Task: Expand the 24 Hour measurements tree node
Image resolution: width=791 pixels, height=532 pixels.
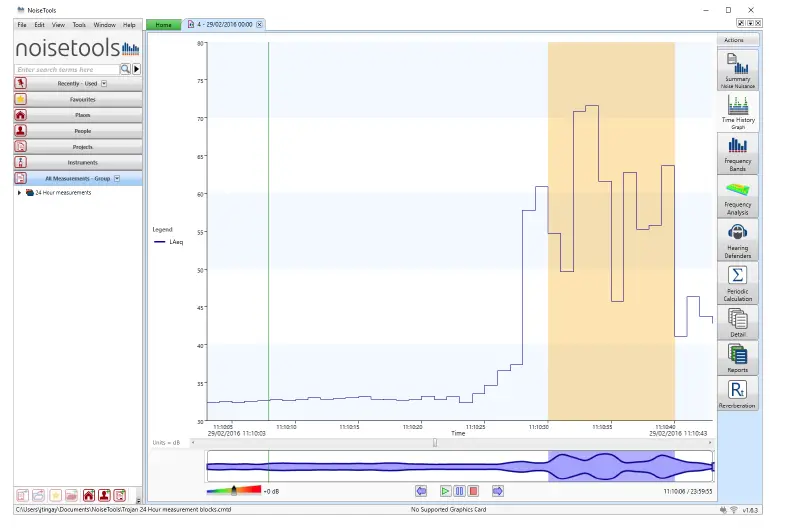Action: 19,193
